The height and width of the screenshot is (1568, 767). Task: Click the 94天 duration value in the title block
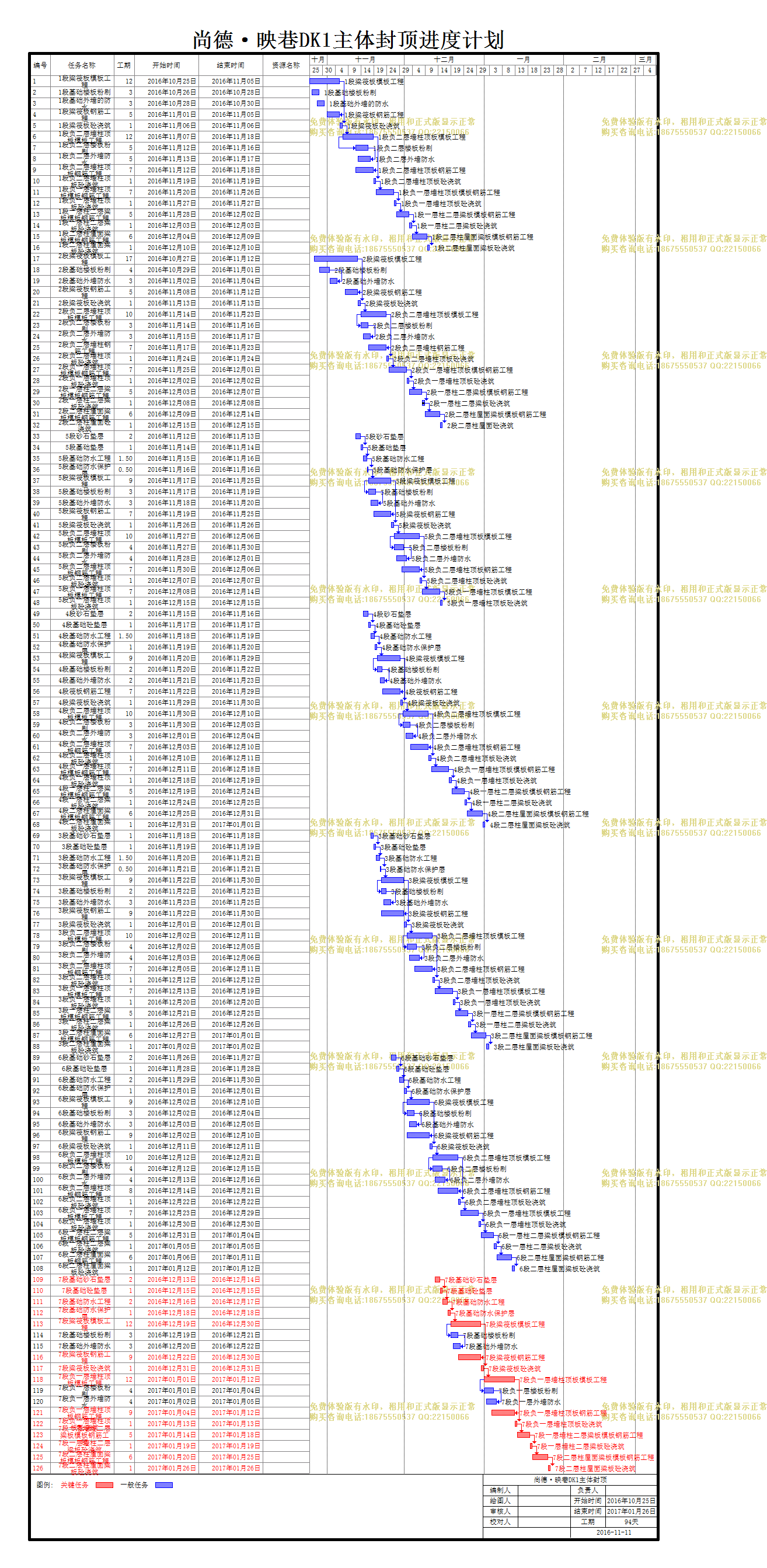tap(632, 1522)
